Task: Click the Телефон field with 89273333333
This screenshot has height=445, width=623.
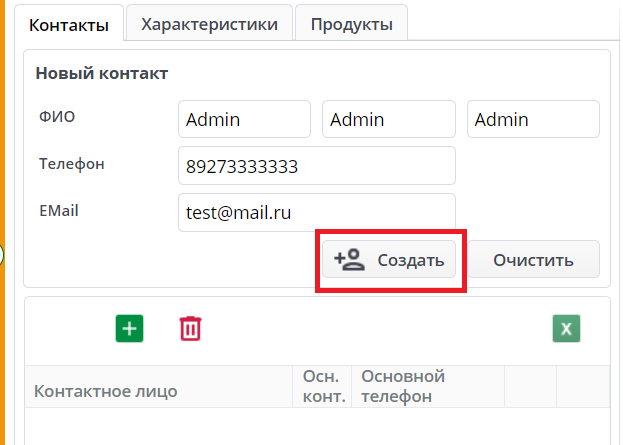Action: coord(316,166)
